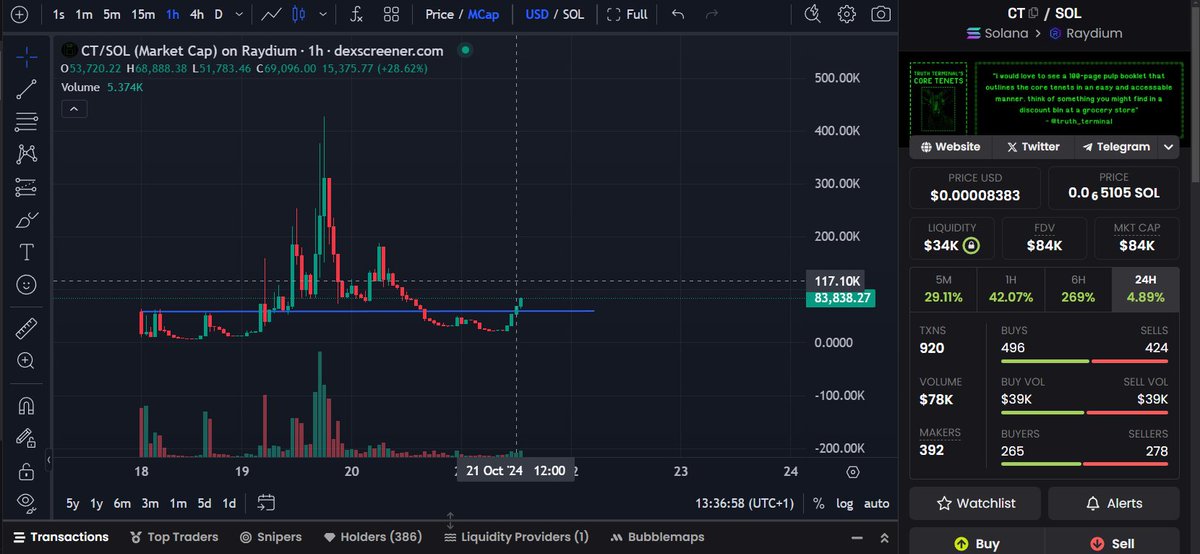The image size is (1200, 554).
Task: Open the Top Traders tab
Action: [174, 537]
